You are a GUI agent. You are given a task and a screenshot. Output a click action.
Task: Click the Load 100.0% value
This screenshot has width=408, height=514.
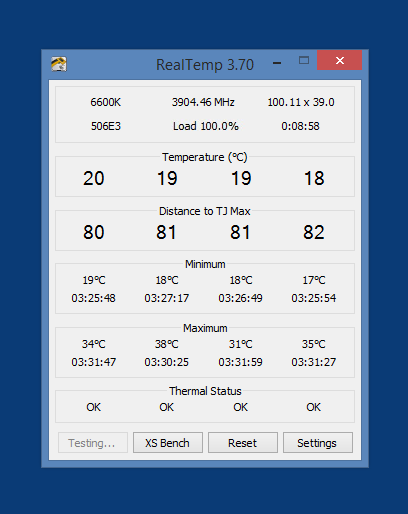(206, 126)
